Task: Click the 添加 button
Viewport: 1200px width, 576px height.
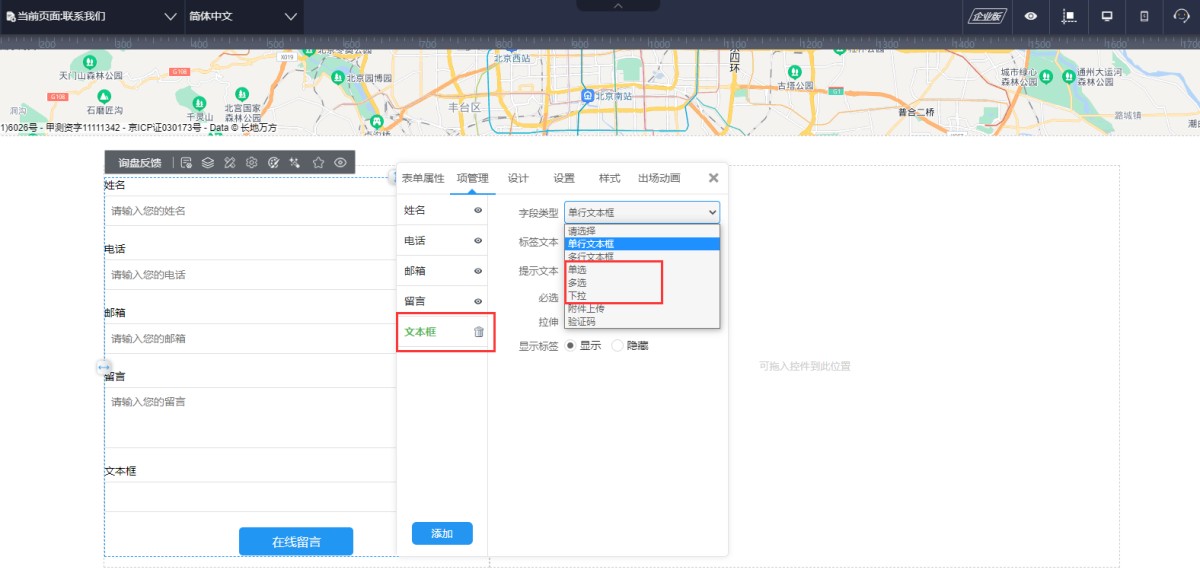Action: click(x=442, y=534)
